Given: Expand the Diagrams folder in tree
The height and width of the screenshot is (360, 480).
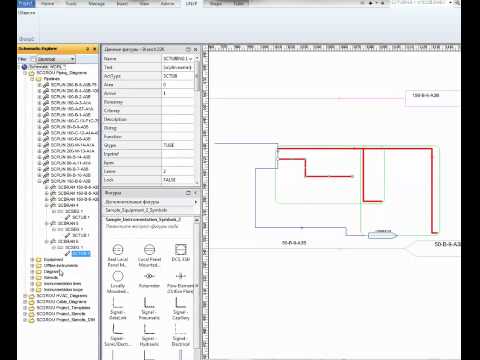Looking at the screenshot, I should tap(32, 272).
